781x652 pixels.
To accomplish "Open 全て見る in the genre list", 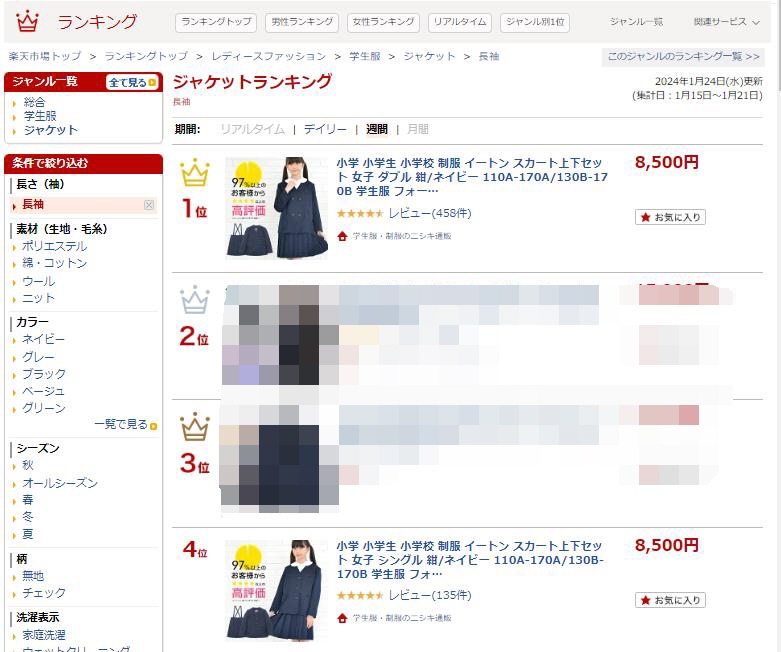I will (132, 82).
